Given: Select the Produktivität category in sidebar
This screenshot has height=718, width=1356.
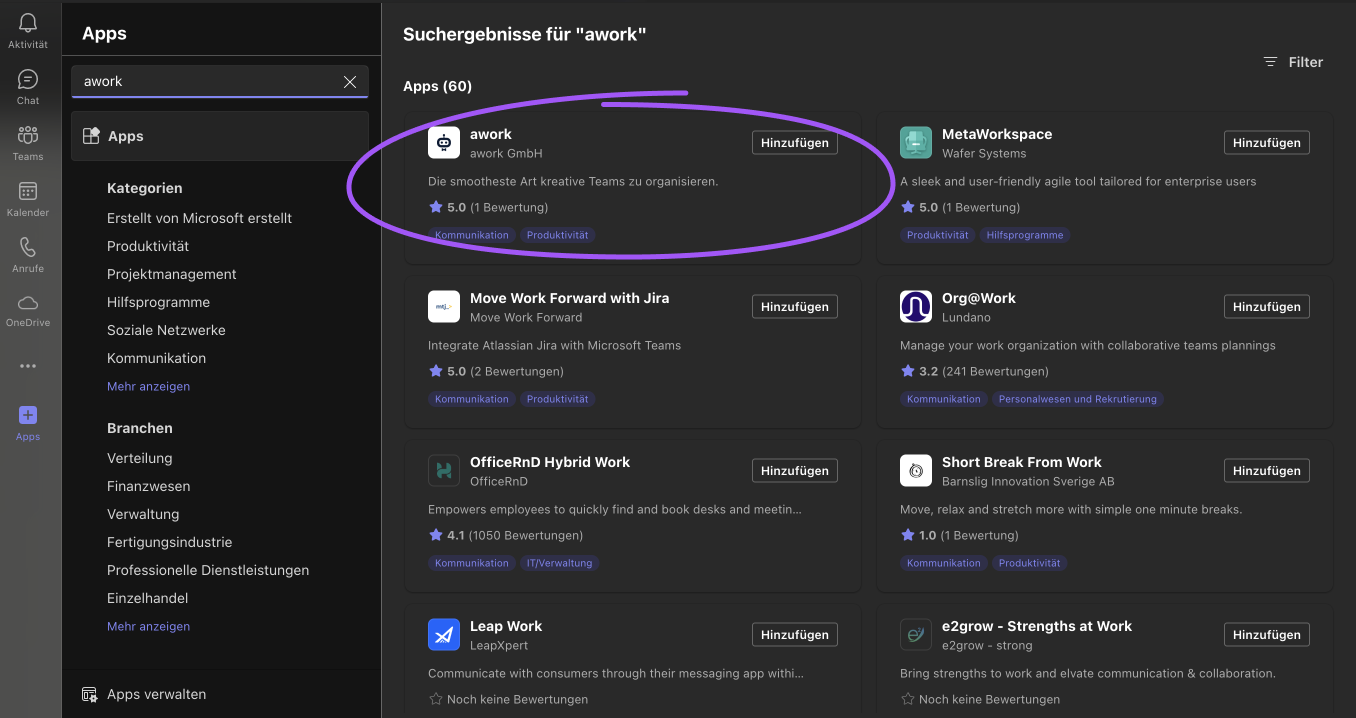Looking at the screenshot, I should coord(148,246).
